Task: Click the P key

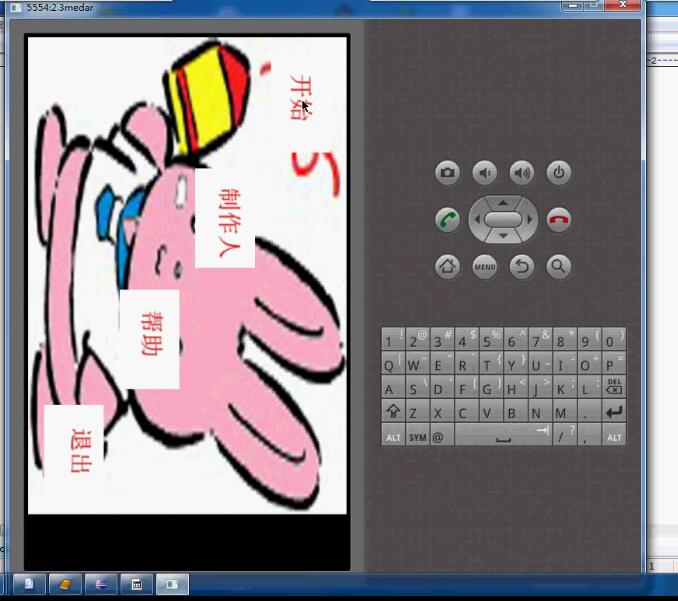Action: 614,363
